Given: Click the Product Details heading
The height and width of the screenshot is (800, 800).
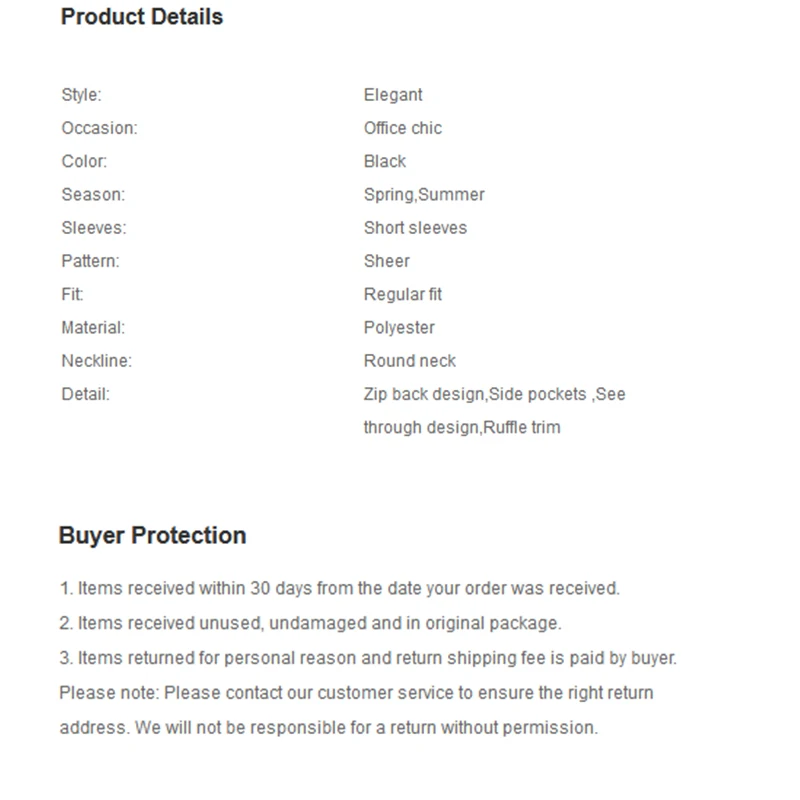Looking at the screenshot, I should pos(142,17).
